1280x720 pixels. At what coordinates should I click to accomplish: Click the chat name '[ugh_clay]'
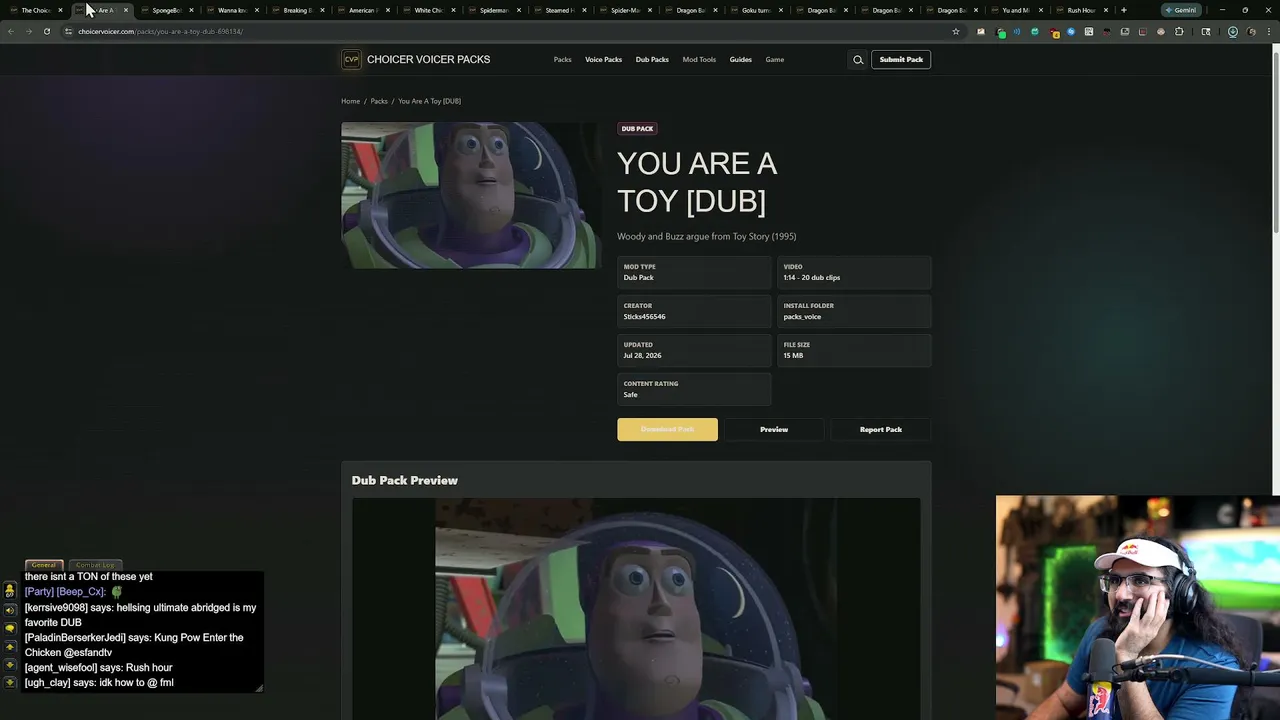pos(47,683)
